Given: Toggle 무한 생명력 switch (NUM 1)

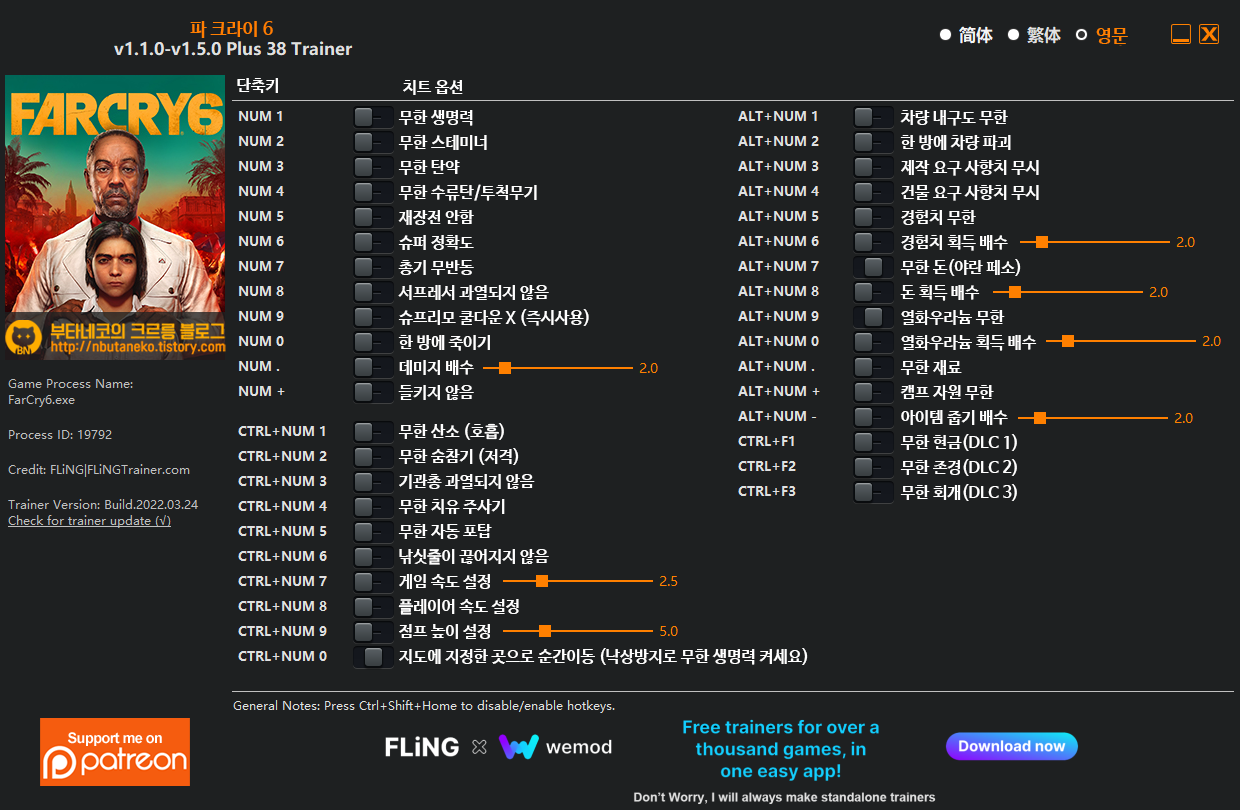Looking at the screenshot, I should tap(374, 117).
